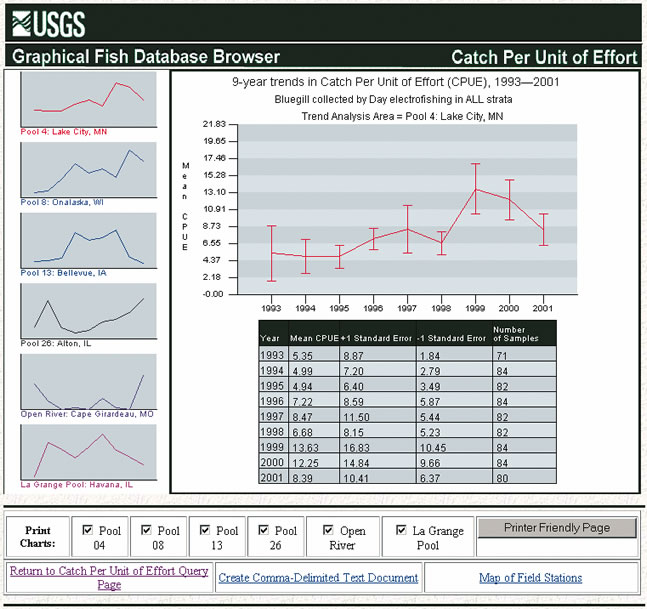Viewport: 647px width, 609px height.
Task: Open the Pool 4: Lake City, MN thumbnail chart
Action: pyautogui.click(x=89, y=99)
